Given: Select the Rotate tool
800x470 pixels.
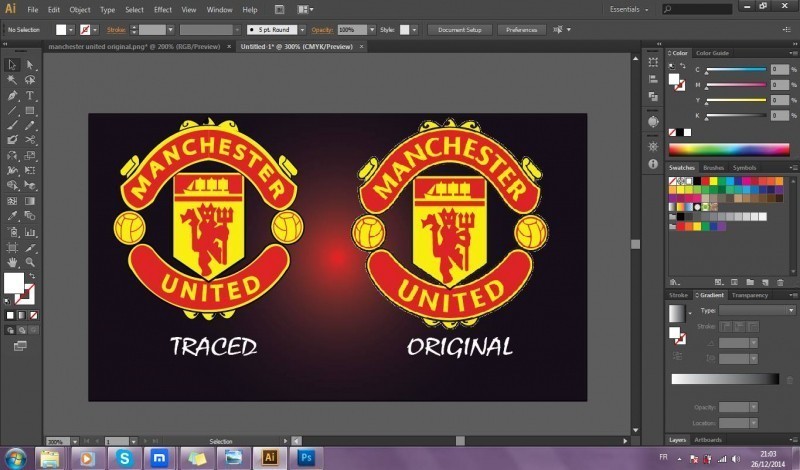Looking at the screenshot, I should point(12,155).
